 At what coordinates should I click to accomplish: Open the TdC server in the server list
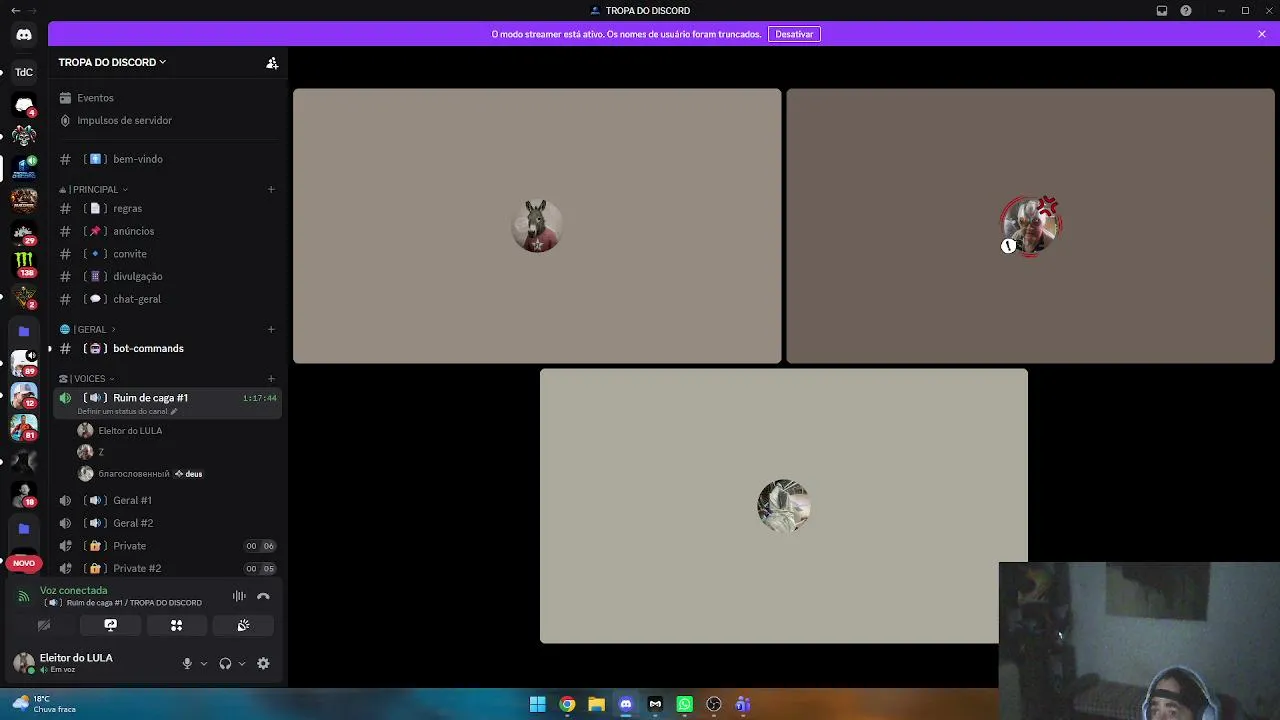click(x=24, y=72)
